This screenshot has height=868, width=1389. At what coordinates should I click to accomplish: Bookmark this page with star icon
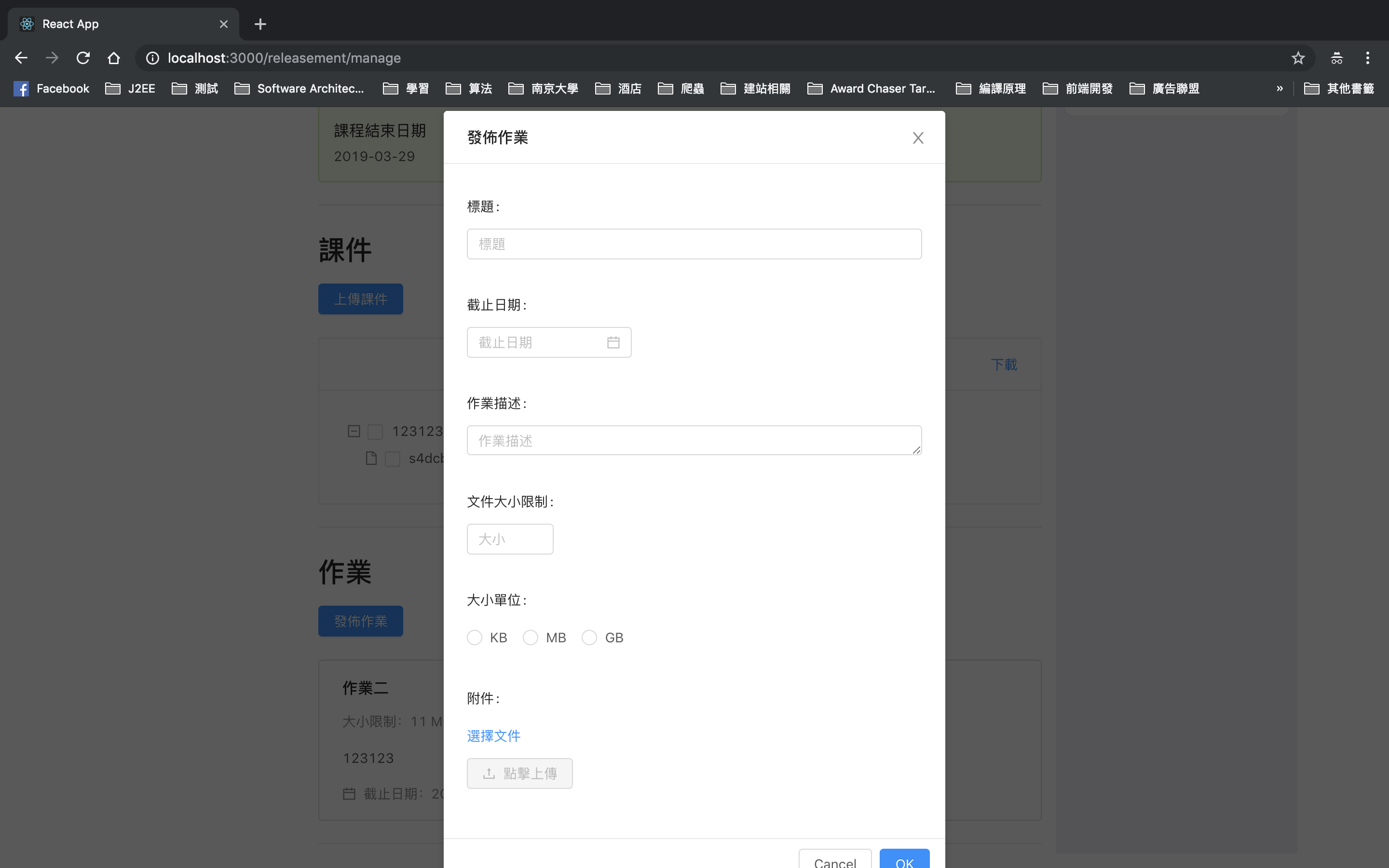click(x=1298, y=58)
